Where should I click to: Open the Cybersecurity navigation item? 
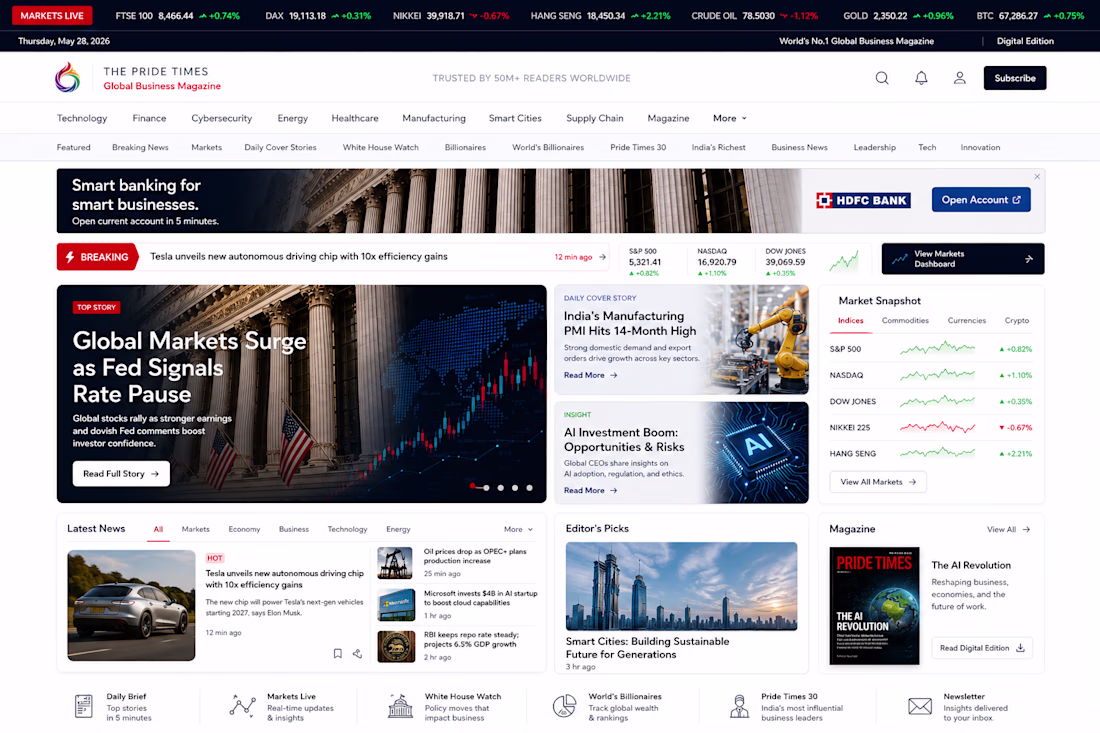tap(222, 118)
